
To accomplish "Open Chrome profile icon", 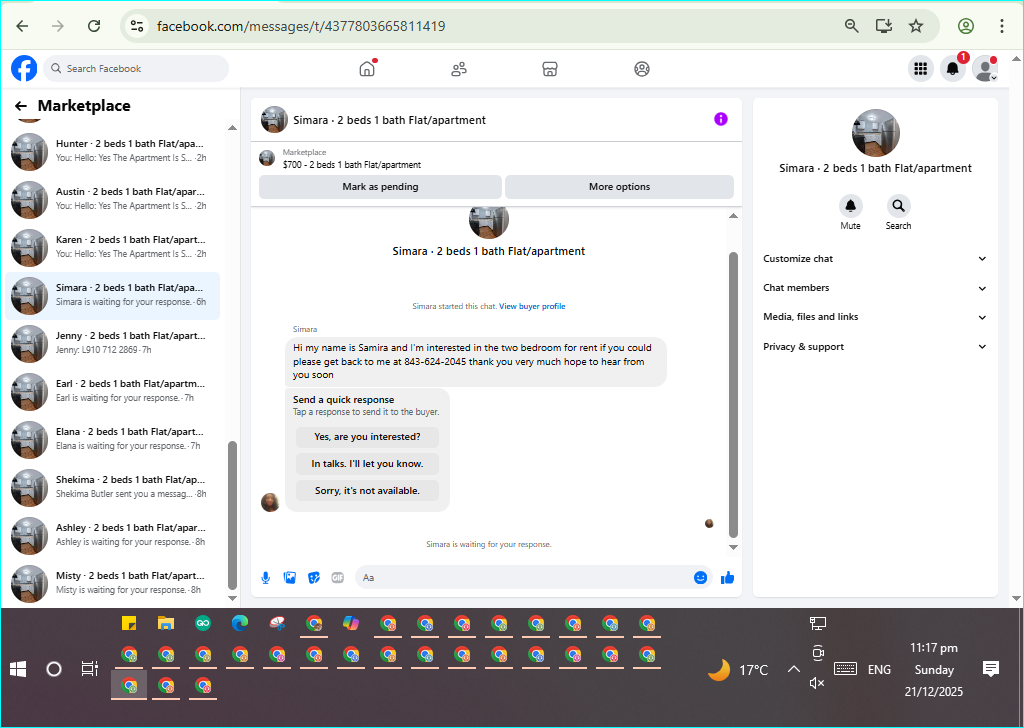I will coord(966,26).
